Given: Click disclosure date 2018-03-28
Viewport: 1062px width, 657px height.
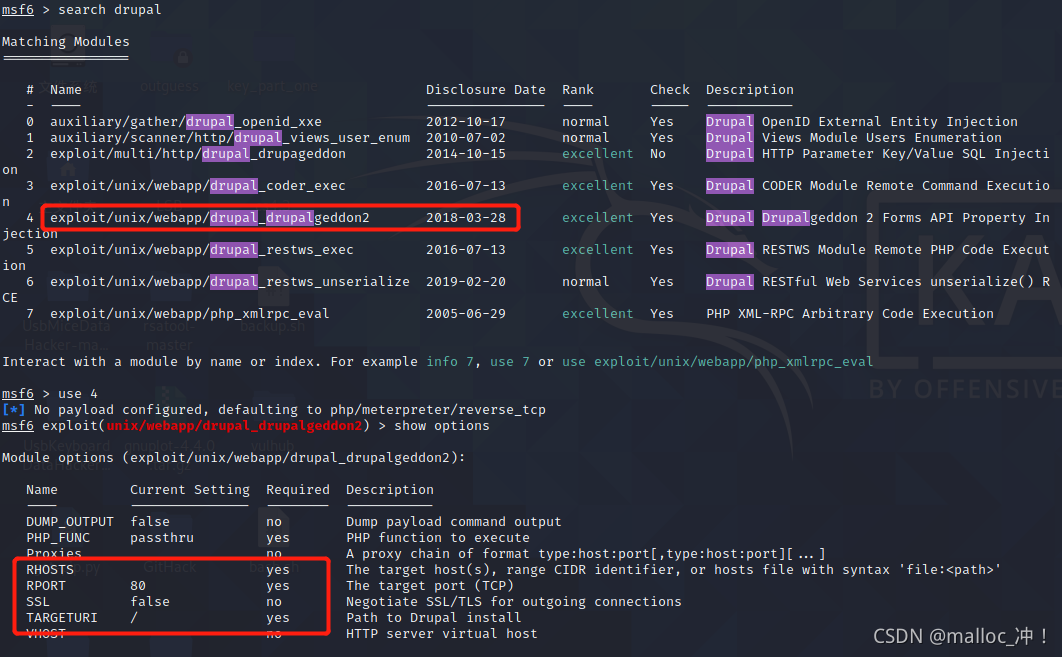Looking at the screenshot, I should pos(466,218).
